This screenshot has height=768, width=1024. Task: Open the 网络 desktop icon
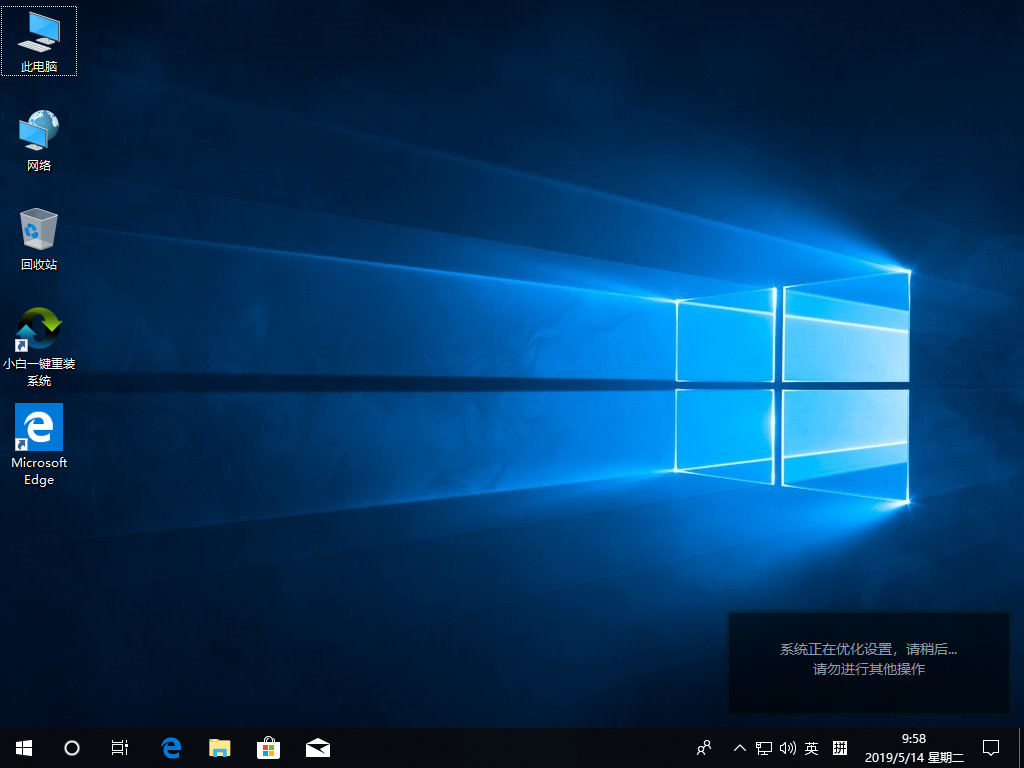38,135
